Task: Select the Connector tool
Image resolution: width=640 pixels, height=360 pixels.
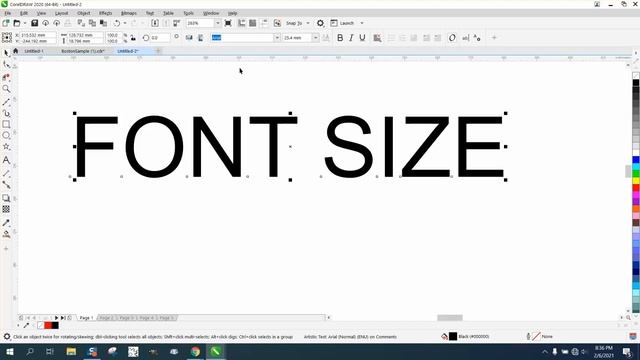Action: pyautogui.click(x=6, y=184)
